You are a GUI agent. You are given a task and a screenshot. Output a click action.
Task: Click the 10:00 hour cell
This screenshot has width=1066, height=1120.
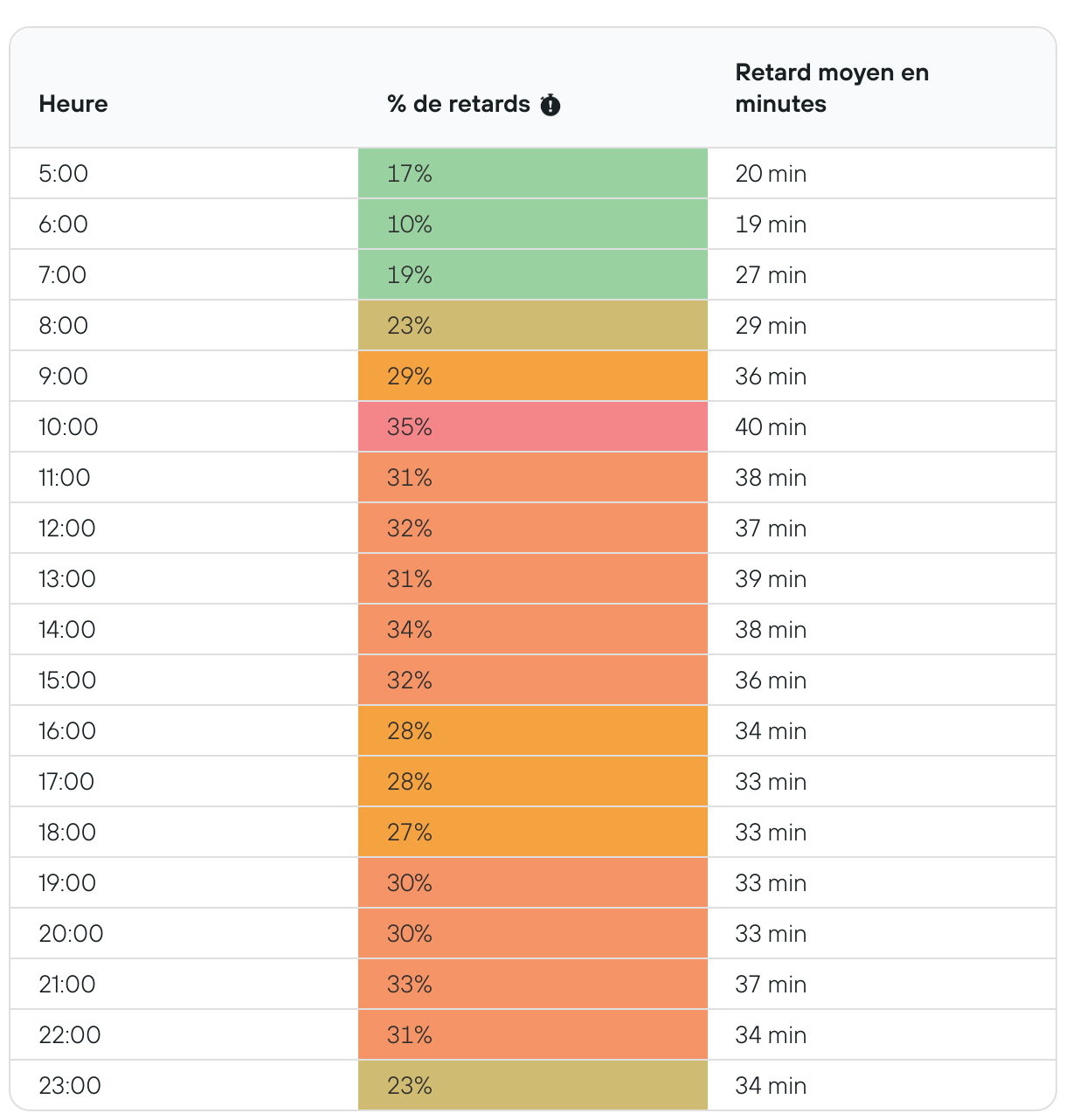coord(68,427)
